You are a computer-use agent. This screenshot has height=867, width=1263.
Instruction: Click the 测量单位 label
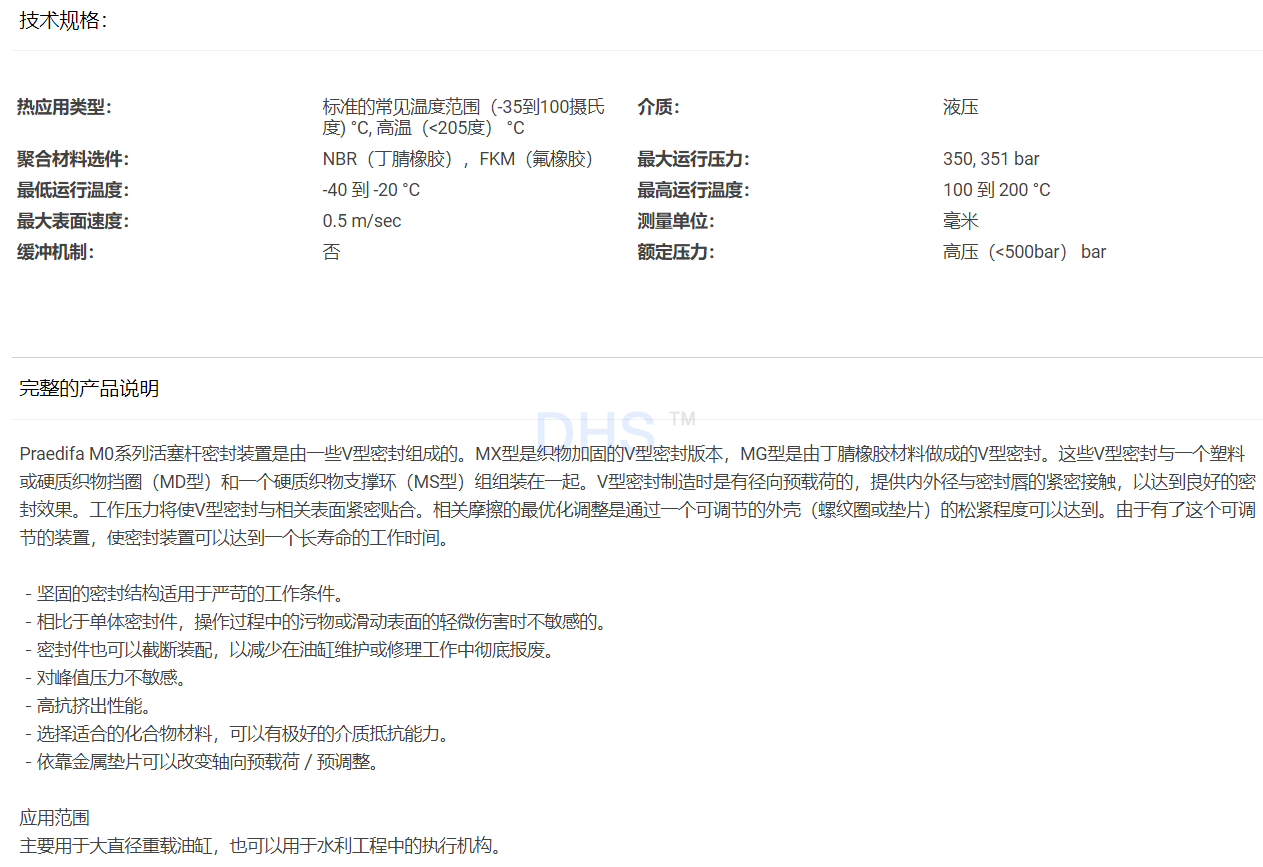click(676, 221)
